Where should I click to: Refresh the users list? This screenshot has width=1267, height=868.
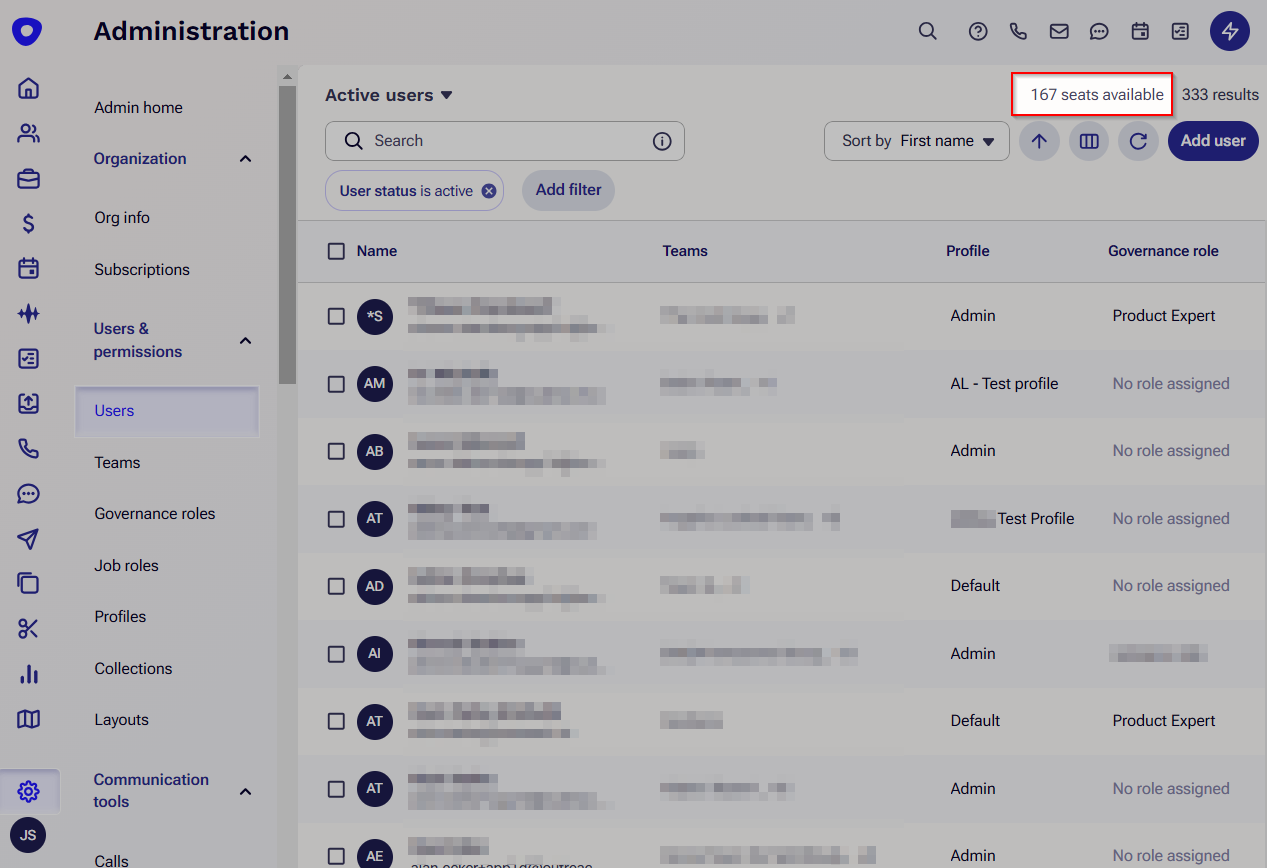[x=1138, y=141]
